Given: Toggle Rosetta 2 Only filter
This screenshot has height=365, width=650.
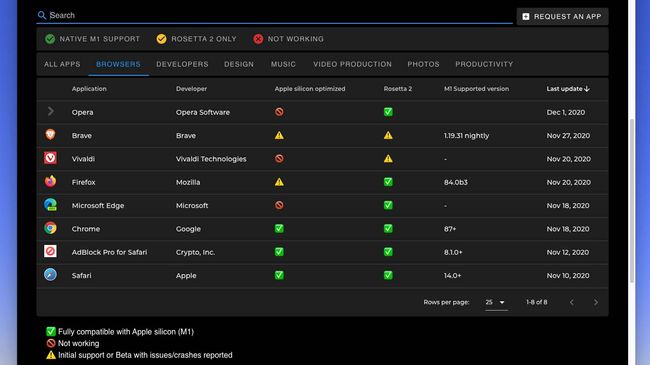Looking at the screenshot, I should point(196,39).
